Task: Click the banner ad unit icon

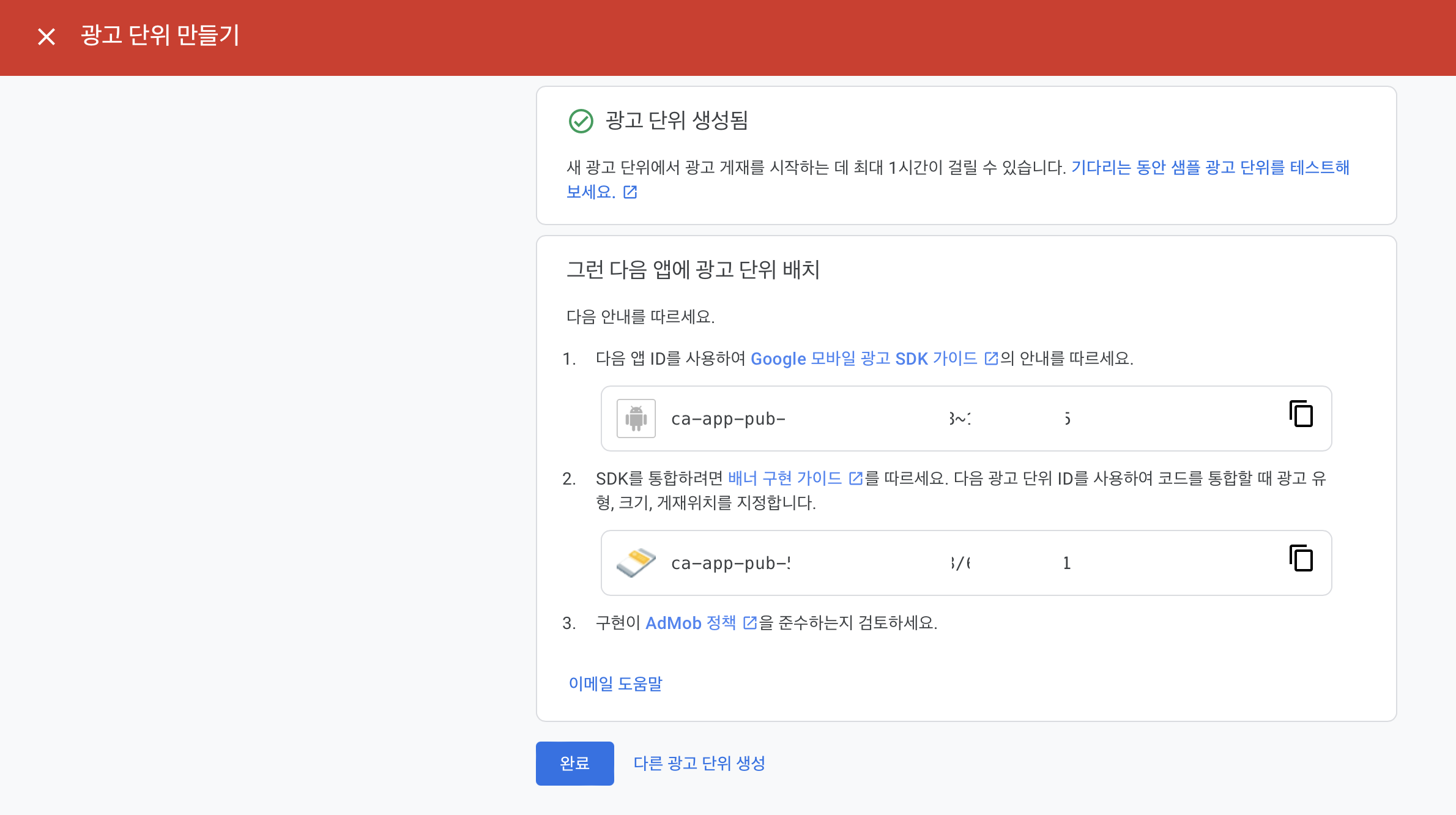Action: click(x=636, y=563)
